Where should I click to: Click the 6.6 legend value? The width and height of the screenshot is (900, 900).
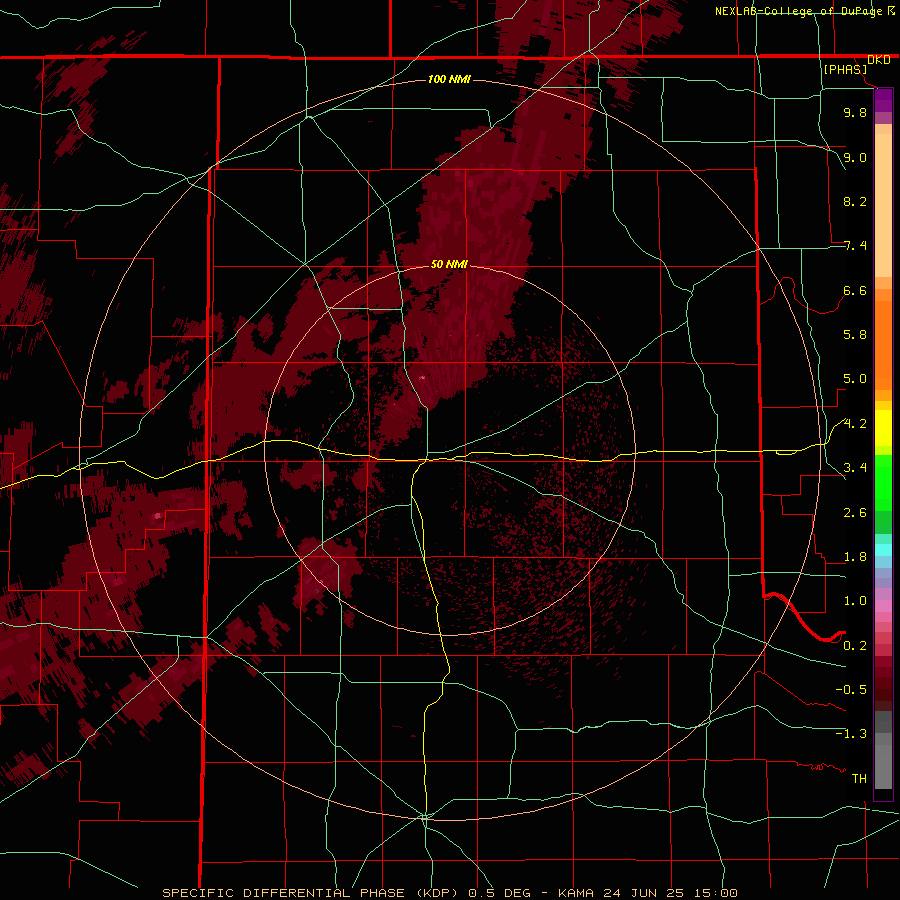click(x=855, y=290)
